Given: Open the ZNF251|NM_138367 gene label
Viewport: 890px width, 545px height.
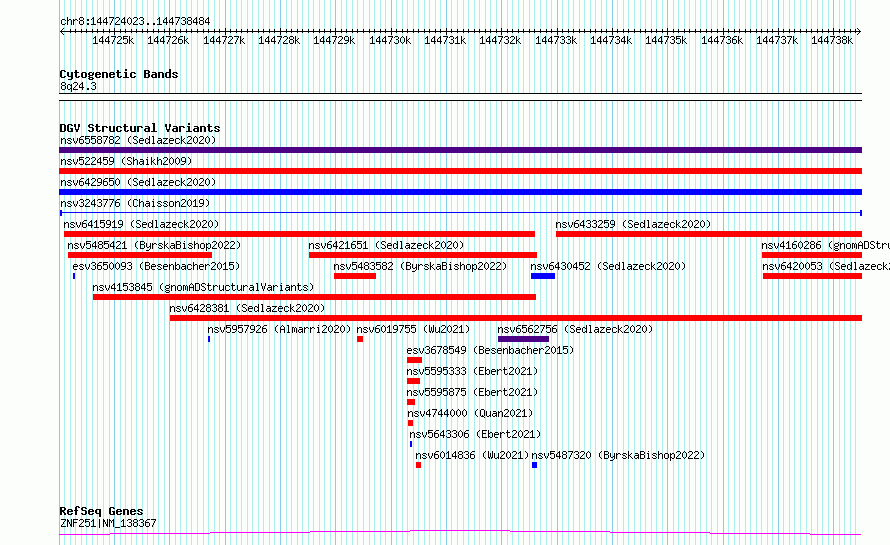Looking at the screenshot, I should 108,523.
